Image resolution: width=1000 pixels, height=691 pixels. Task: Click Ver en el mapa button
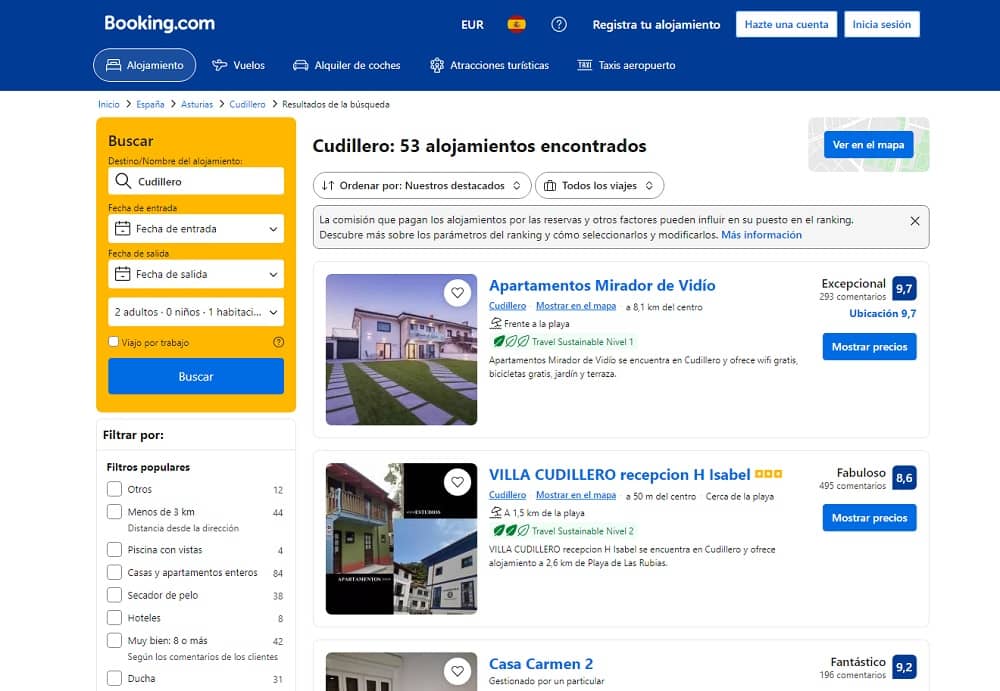(869, 145)
